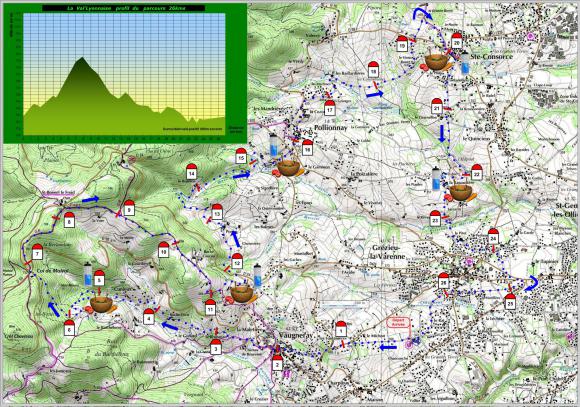Select the kilometer 4 marker
This screenshot has height=407, width=580.
tap(149, 316)
